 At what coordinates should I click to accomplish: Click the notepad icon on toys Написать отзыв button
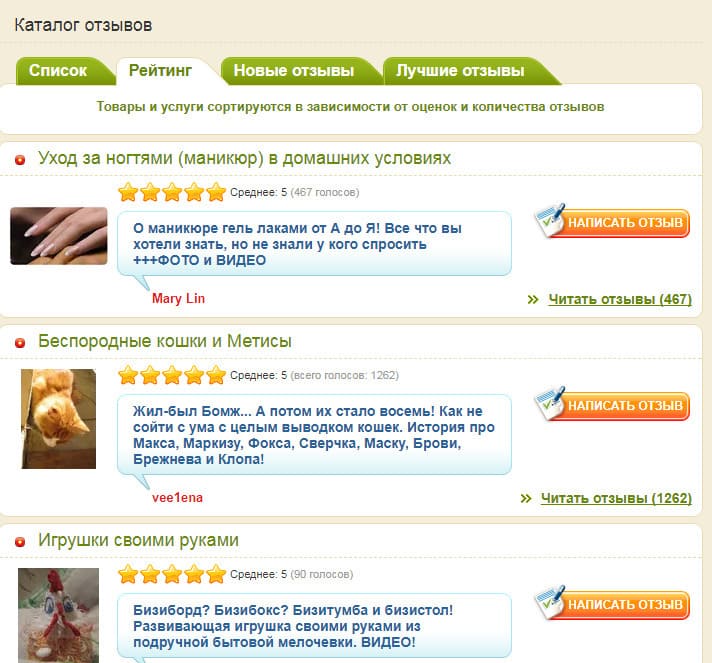550,603
